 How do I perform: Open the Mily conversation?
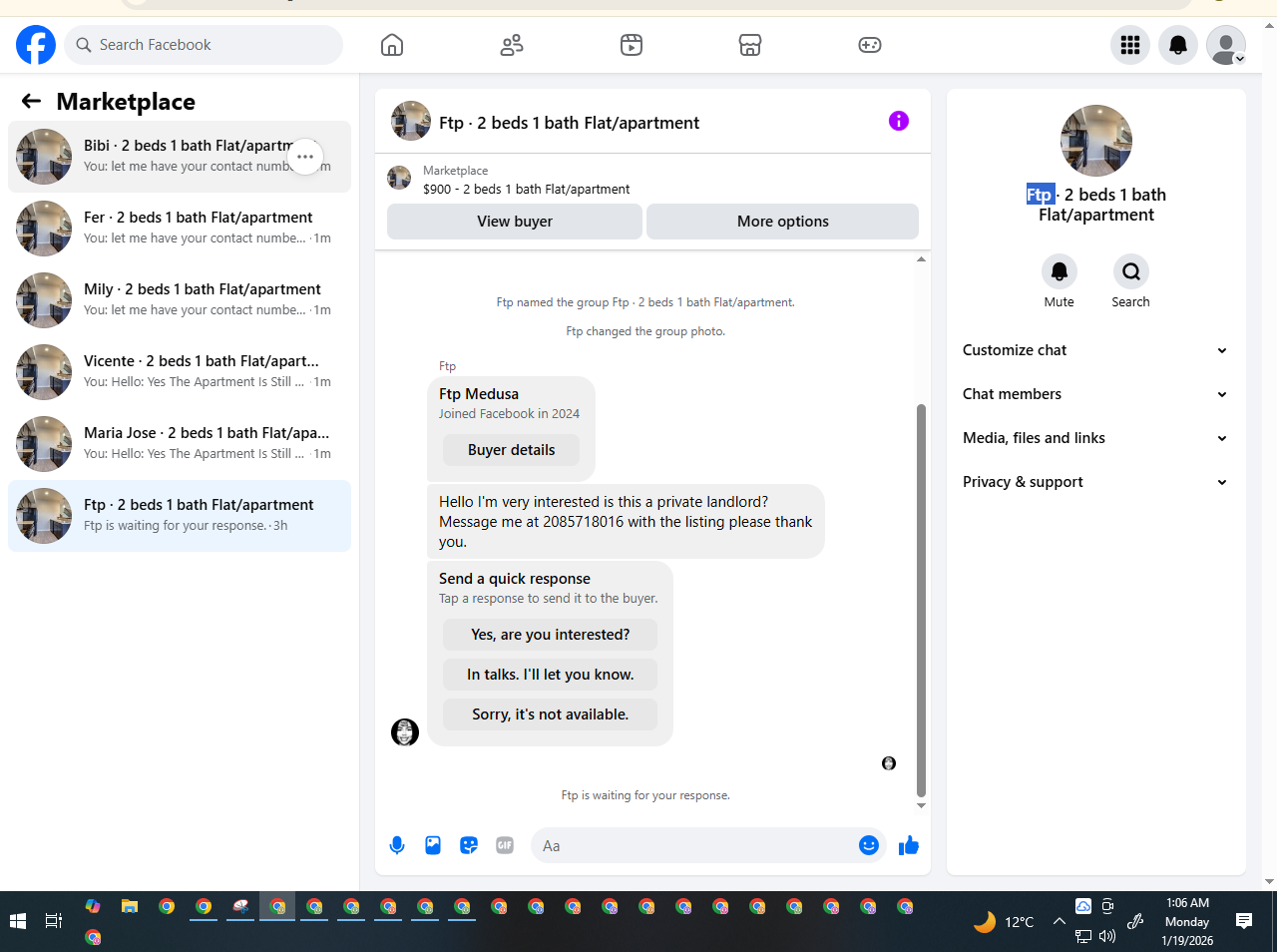tap(180, 300)
